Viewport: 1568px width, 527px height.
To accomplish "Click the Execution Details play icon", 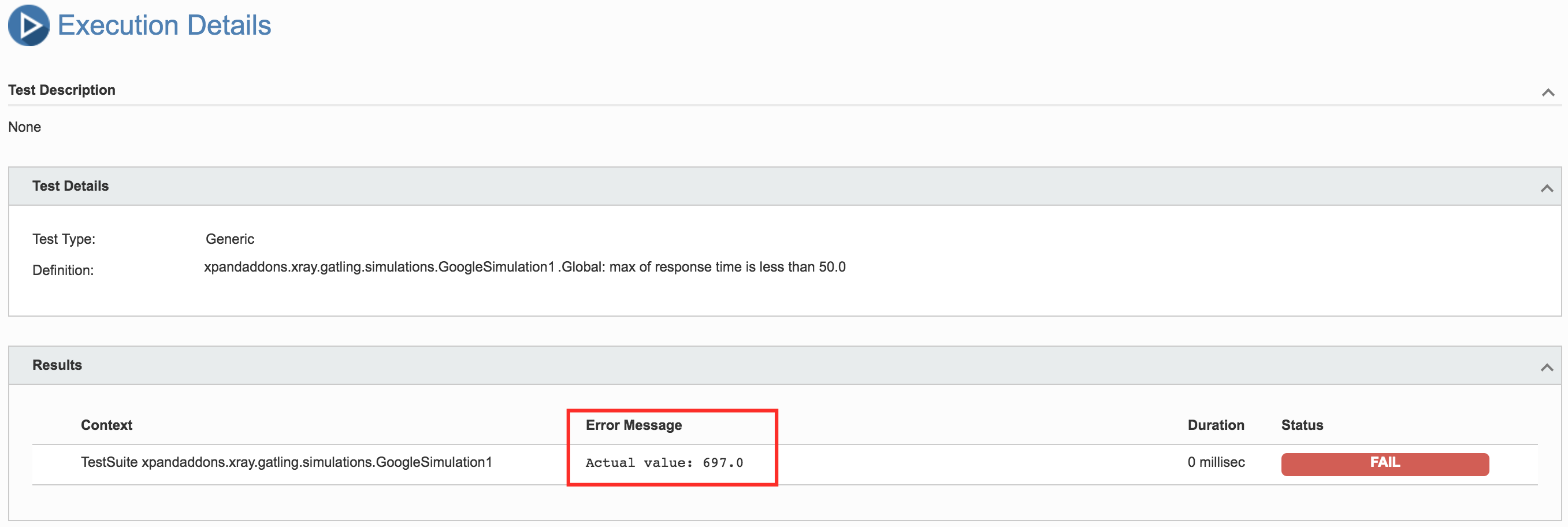I will pos(29,25).
